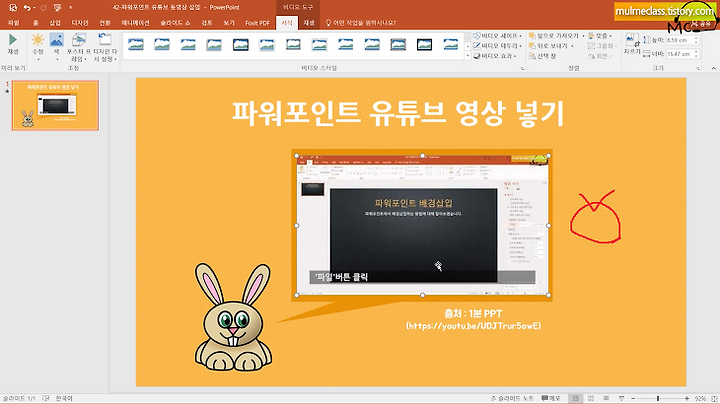Click the rabbit clipart image
Screen dimensions: 720x404
[233, 317]
